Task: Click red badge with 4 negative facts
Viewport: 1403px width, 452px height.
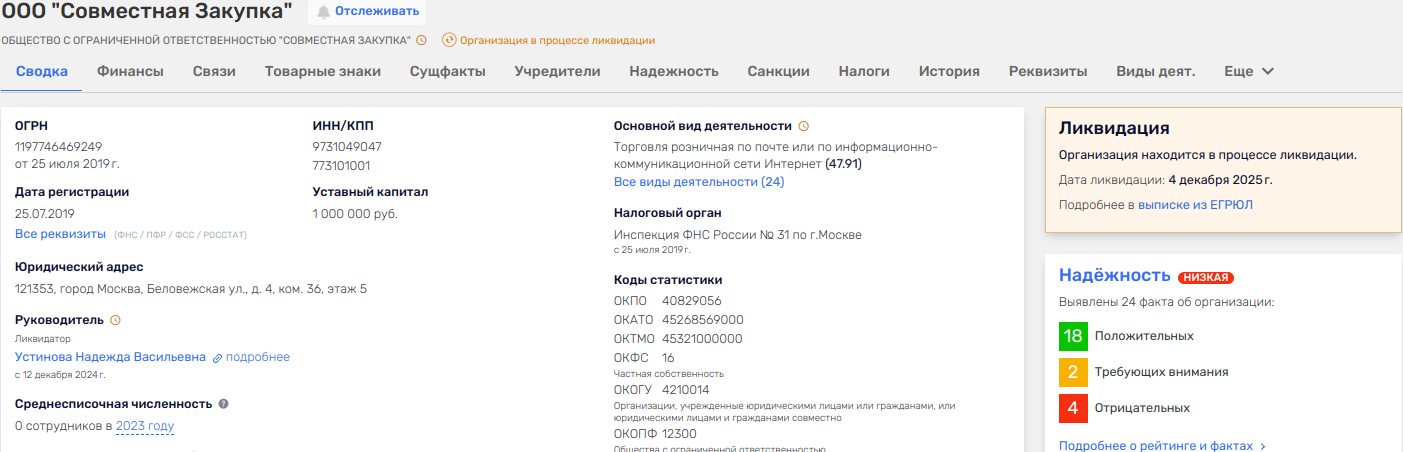Action: click(x=1073, y=408)
